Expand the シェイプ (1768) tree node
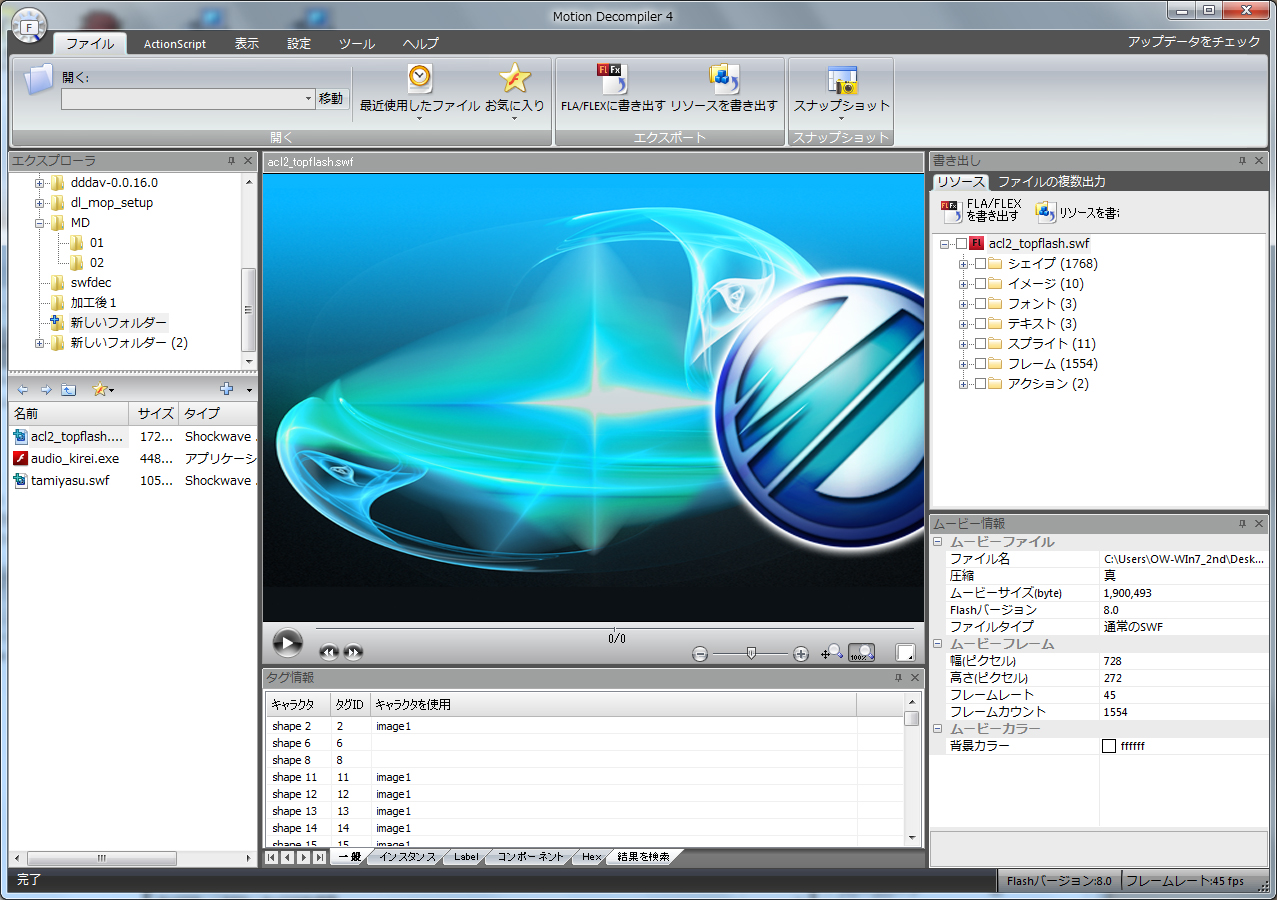The image size is (1277, 900). coord(964,264)
